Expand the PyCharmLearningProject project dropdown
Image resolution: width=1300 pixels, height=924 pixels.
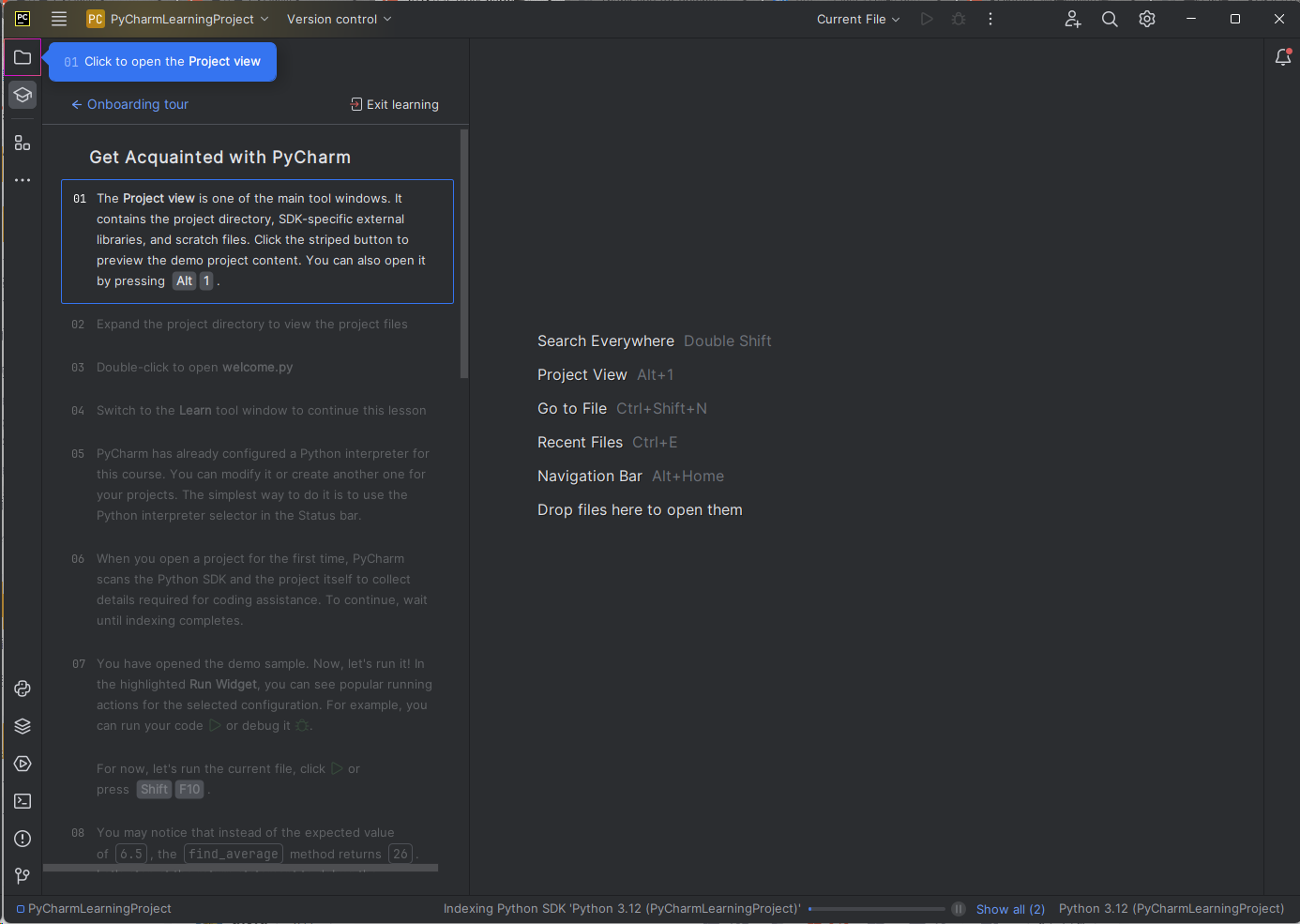click(x=178, y=19)
